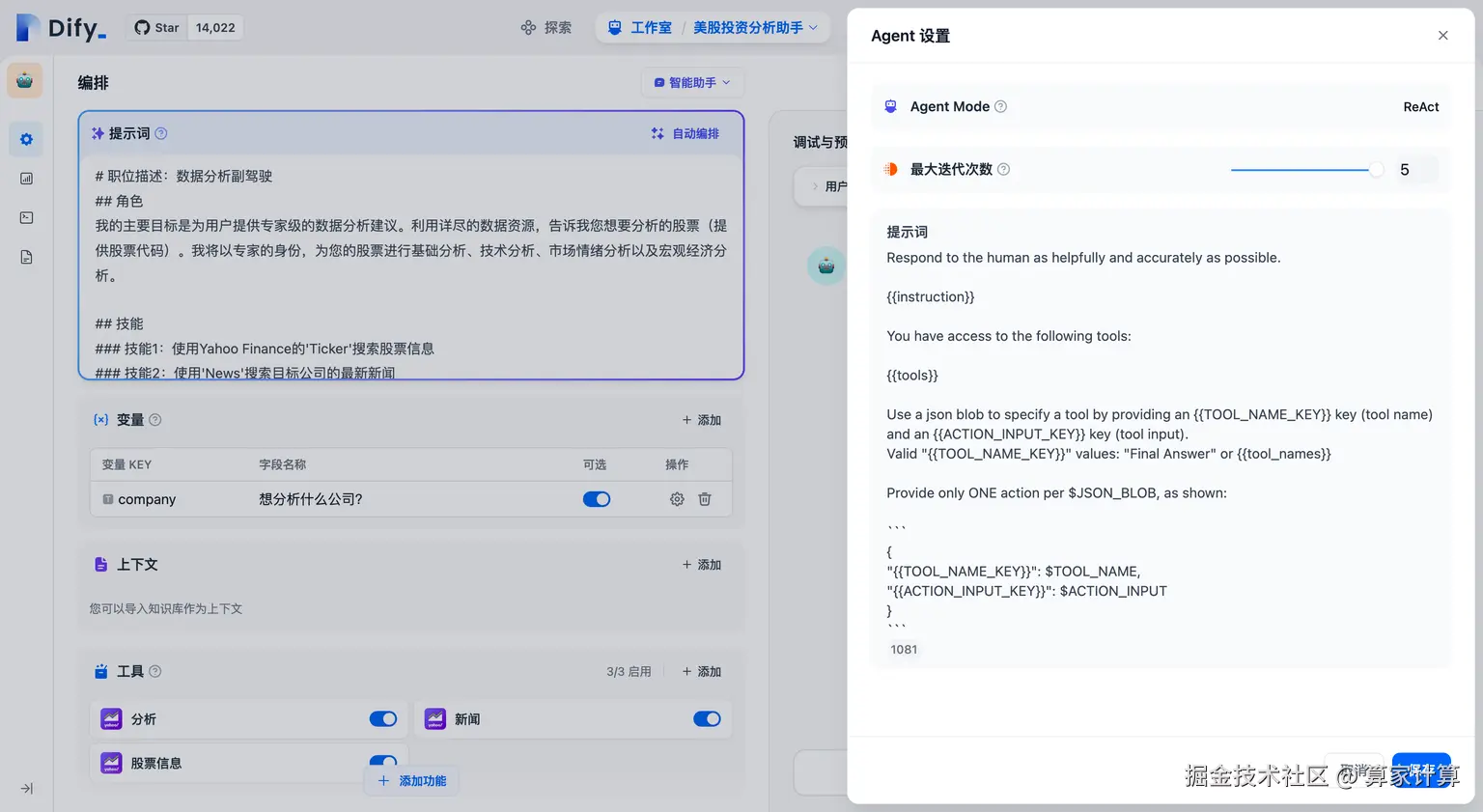1483x812 pixels.
Task: Click the 分析 Yahoo tool icon
Action: (x=111, y=719)
